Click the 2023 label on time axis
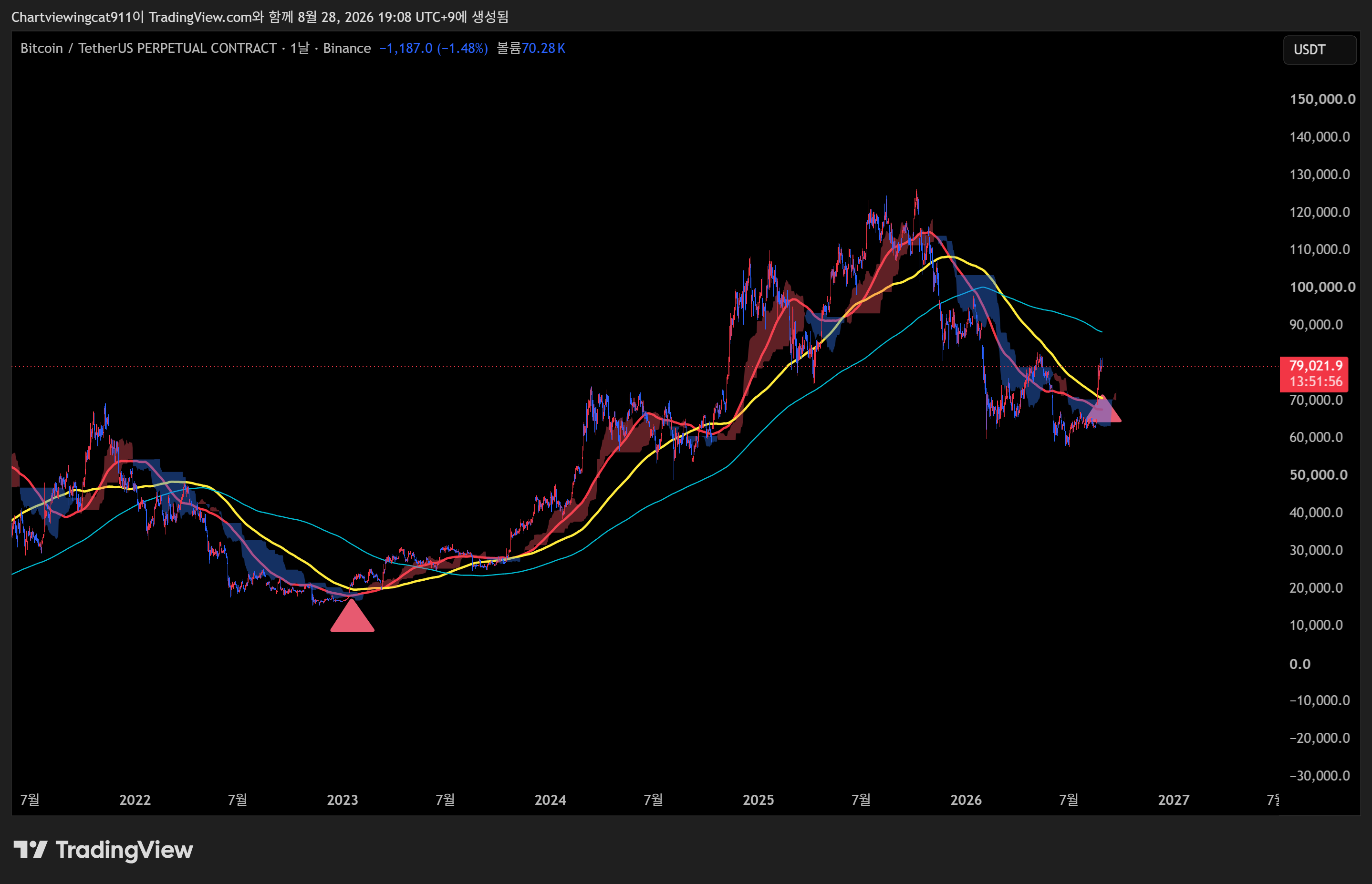 tap(342, 800)
